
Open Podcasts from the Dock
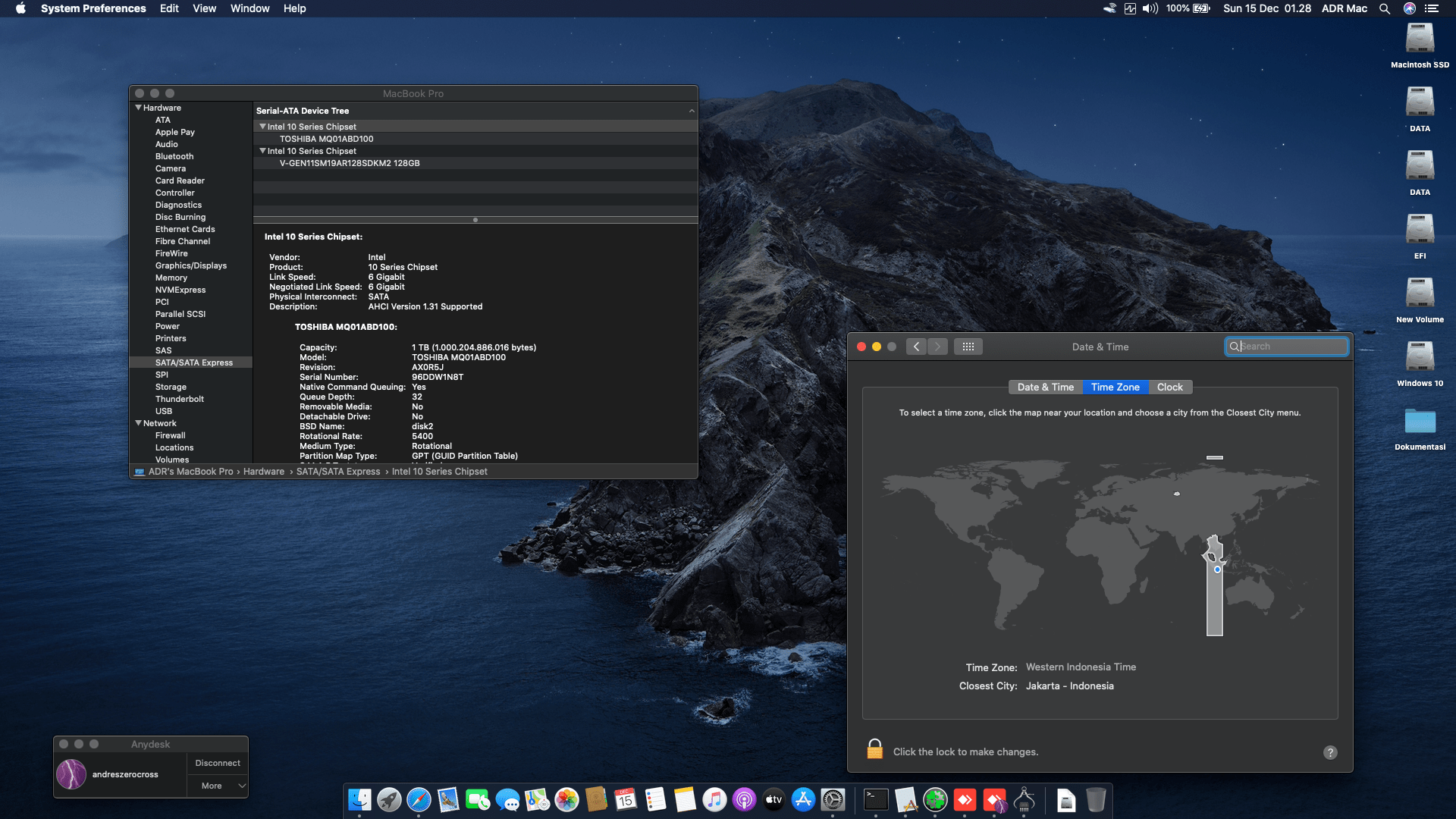pos(745,800)
